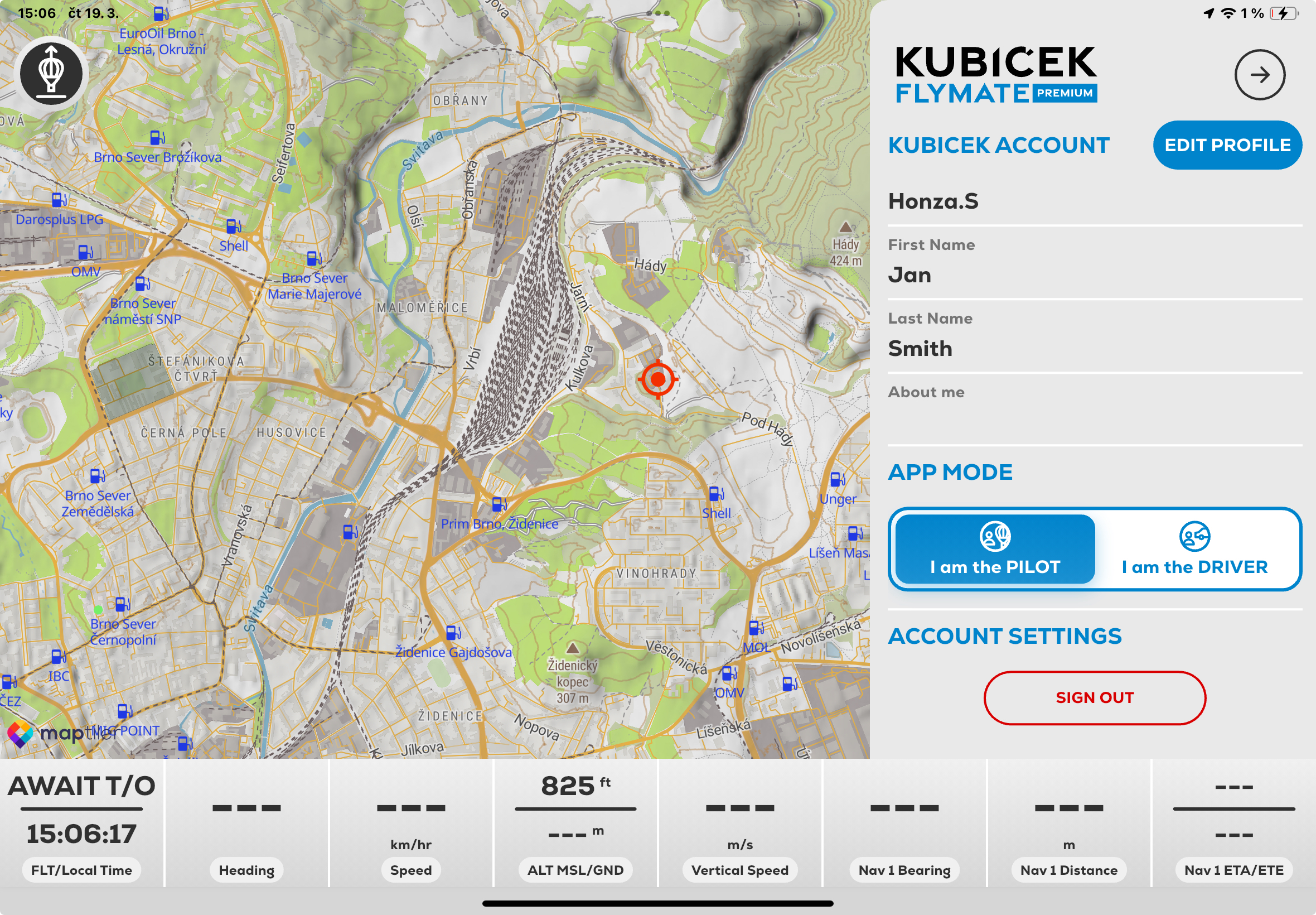The image size is (1316, 915).
Task: Tap the Speed label tab
Action: tap(410, 870)
